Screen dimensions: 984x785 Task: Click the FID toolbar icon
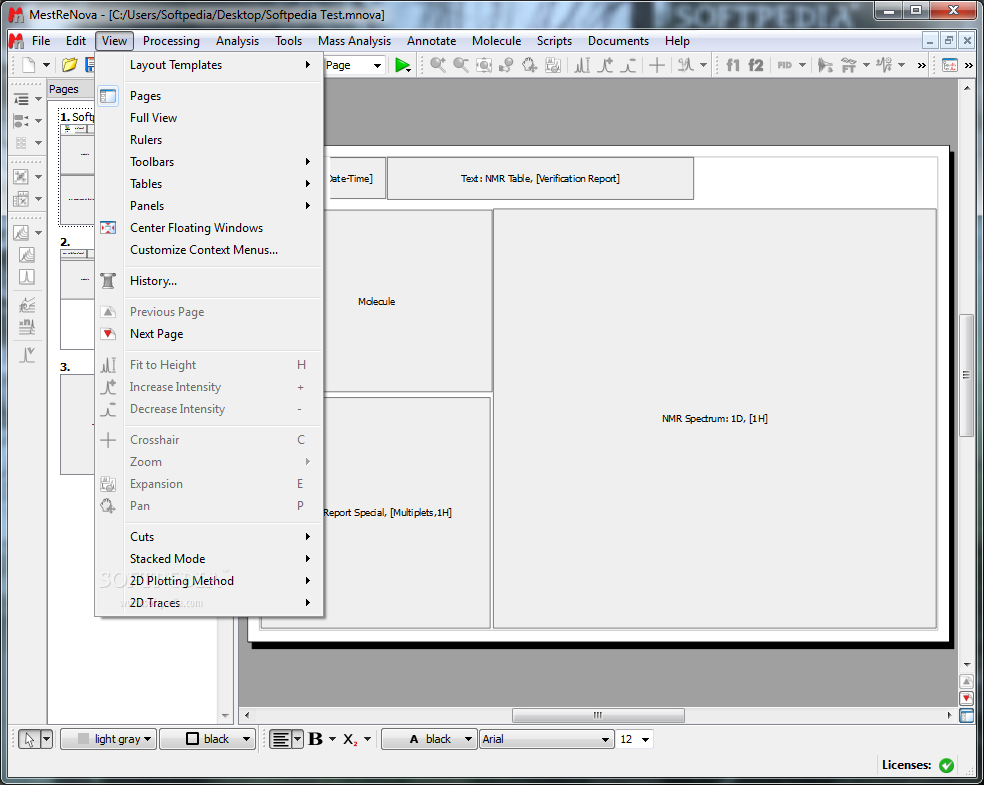click(784, 65)
